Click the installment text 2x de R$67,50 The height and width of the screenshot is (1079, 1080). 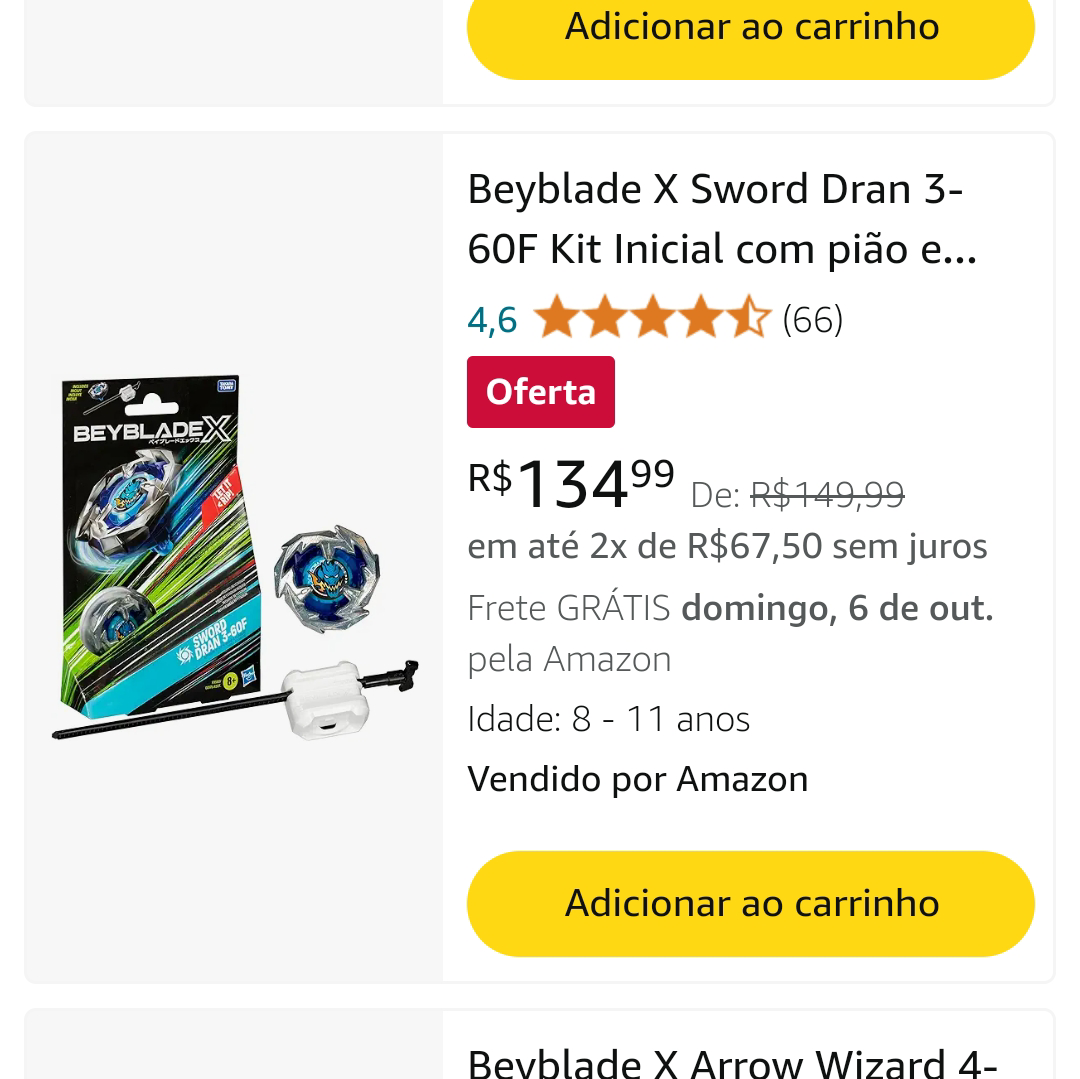[x=727, y=546]
